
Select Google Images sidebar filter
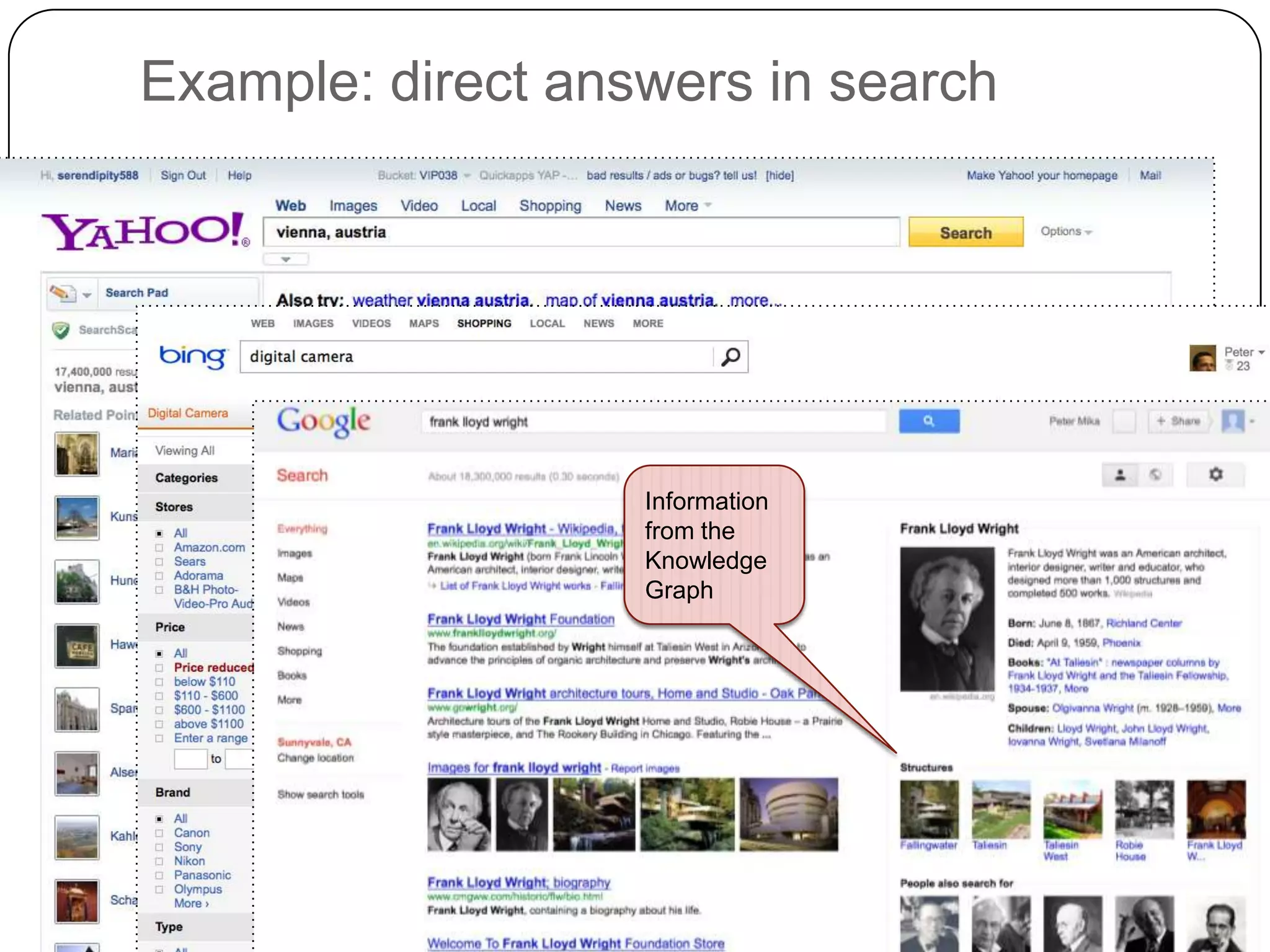(295, 553)
